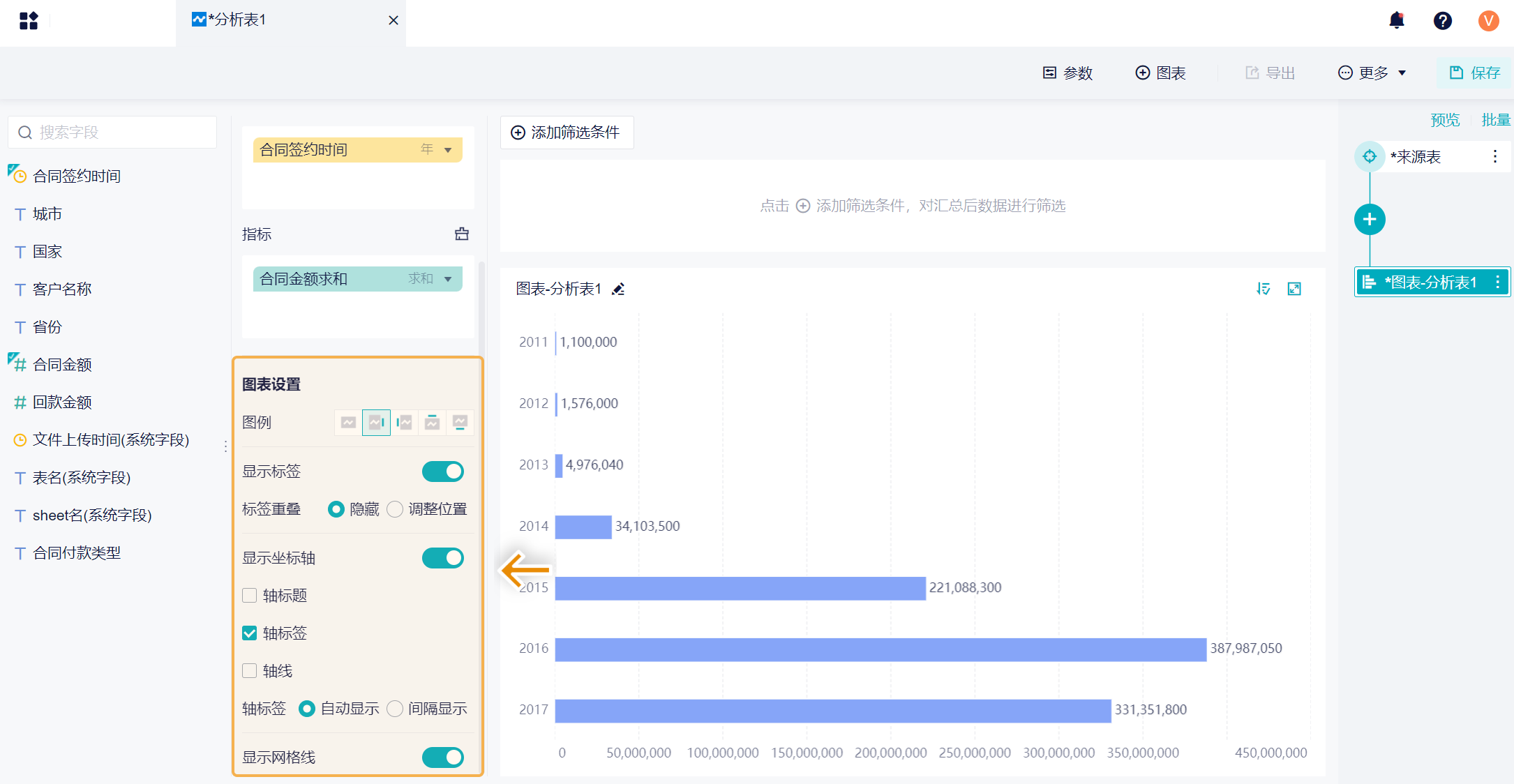Open the 合同签约时间 year dropdown arrow

coord(448,150)
